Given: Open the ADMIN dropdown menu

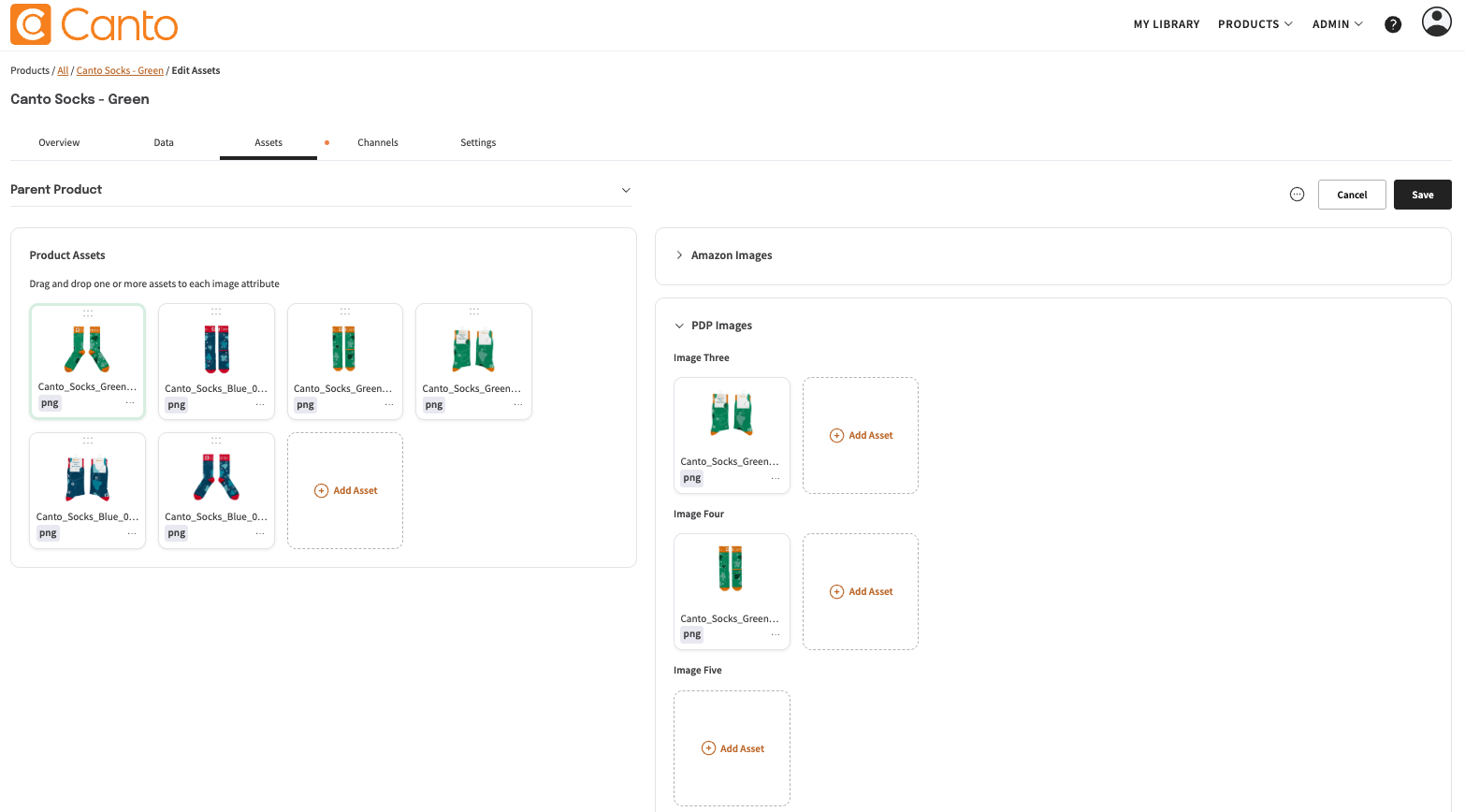Looking at the screenshot, I should coord(1338,24).
